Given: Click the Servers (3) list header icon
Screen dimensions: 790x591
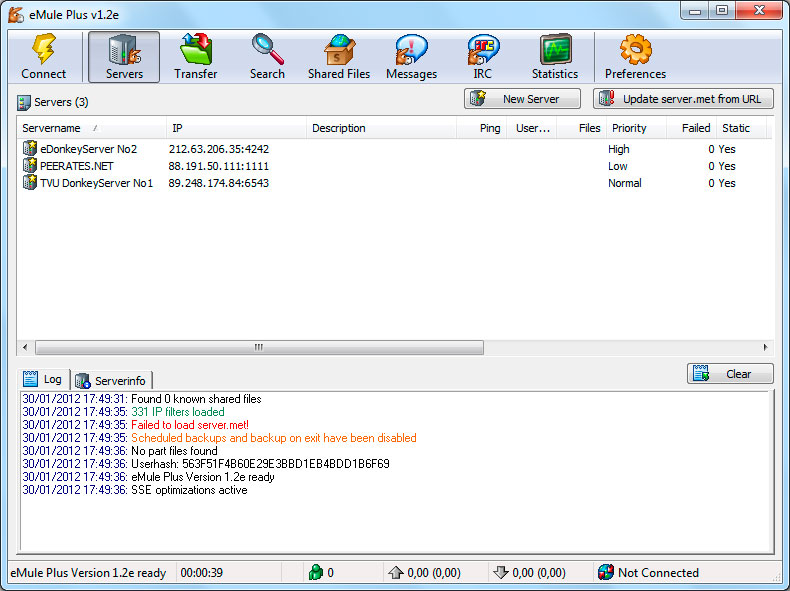Looking at the screenshot, I should tap(24, 102).
